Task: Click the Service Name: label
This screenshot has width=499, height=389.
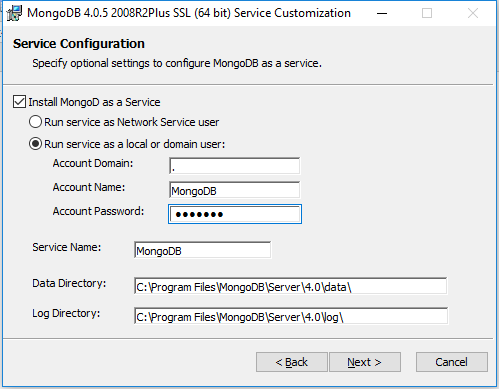Action: point(67,247)
